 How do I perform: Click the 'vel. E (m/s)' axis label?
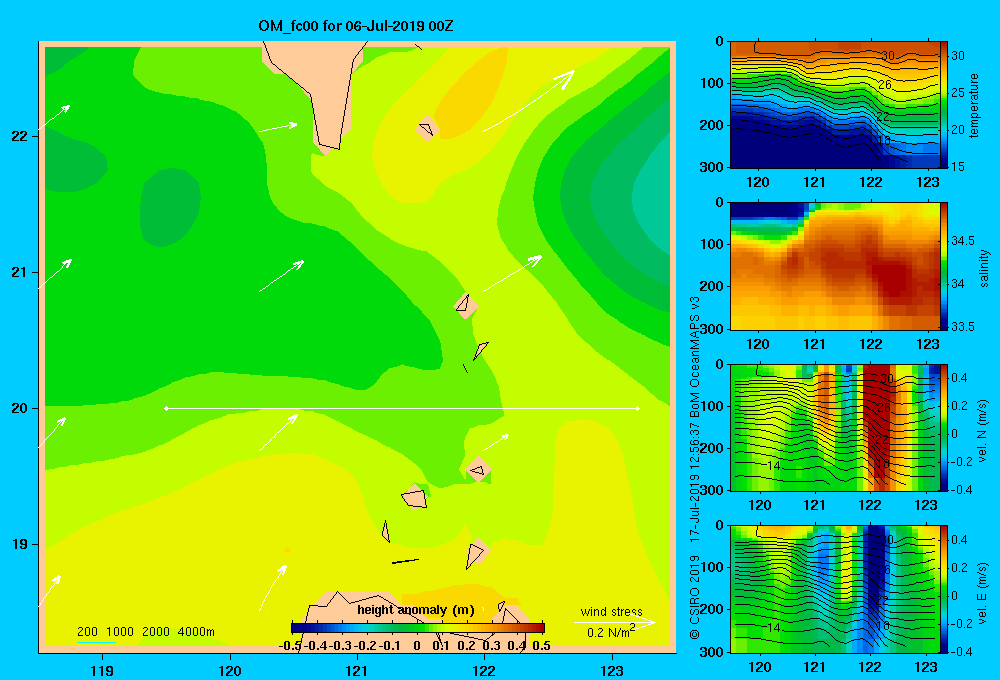983,591
